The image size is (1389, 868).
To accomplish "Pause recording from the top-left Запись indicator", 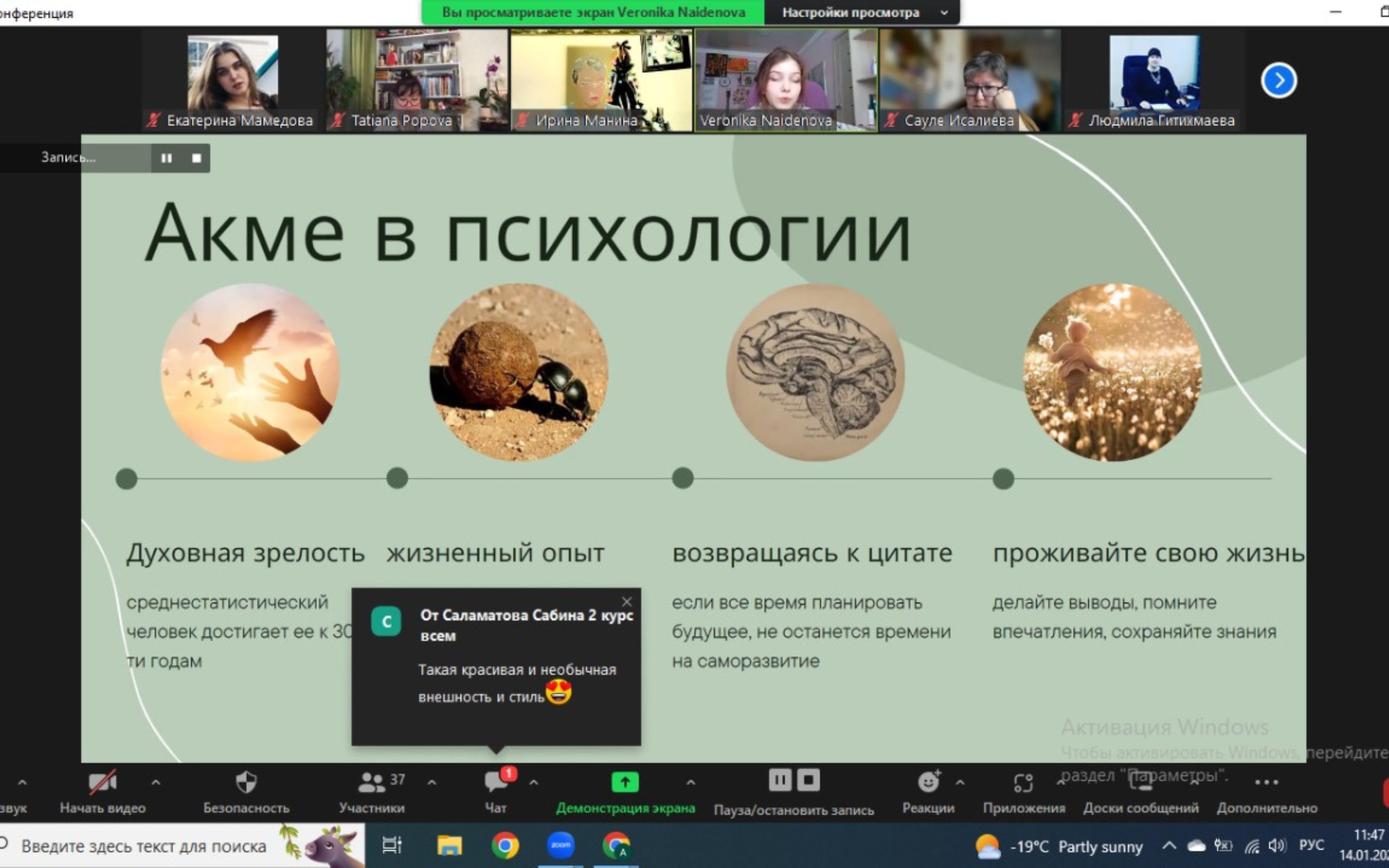I will [x=167, y=158].
